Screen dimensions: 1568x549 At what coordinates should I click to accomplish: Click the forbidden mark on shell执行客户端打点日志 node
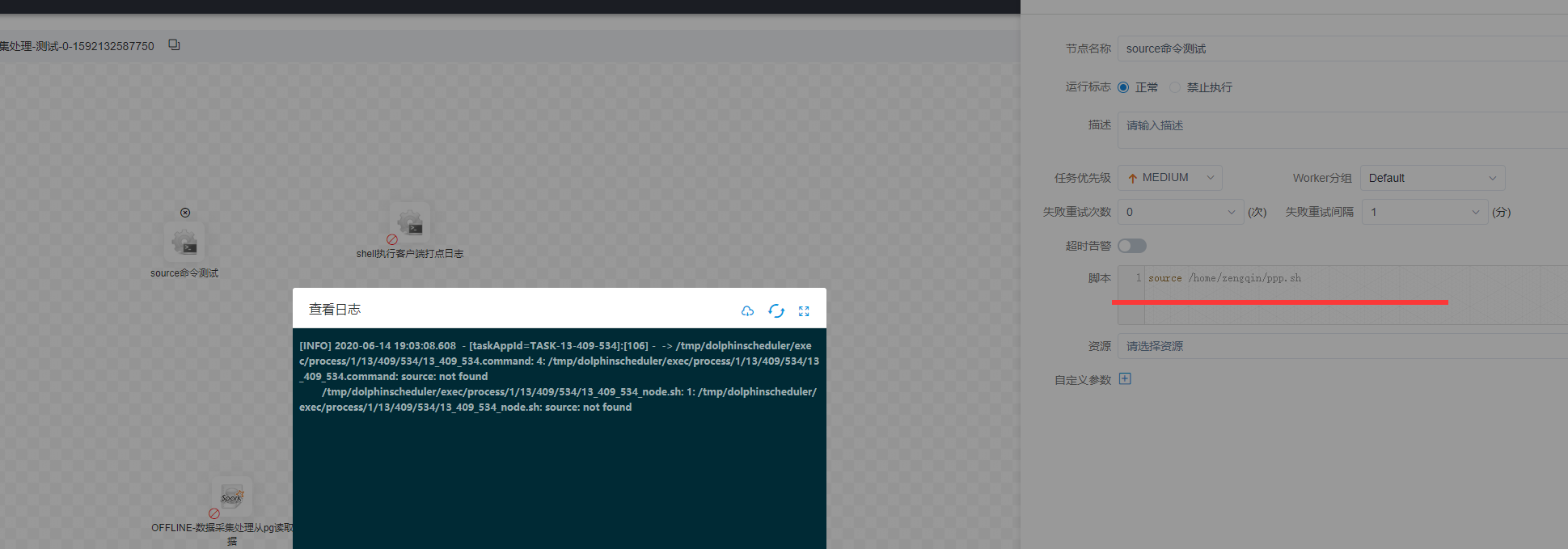click(392, 239)
